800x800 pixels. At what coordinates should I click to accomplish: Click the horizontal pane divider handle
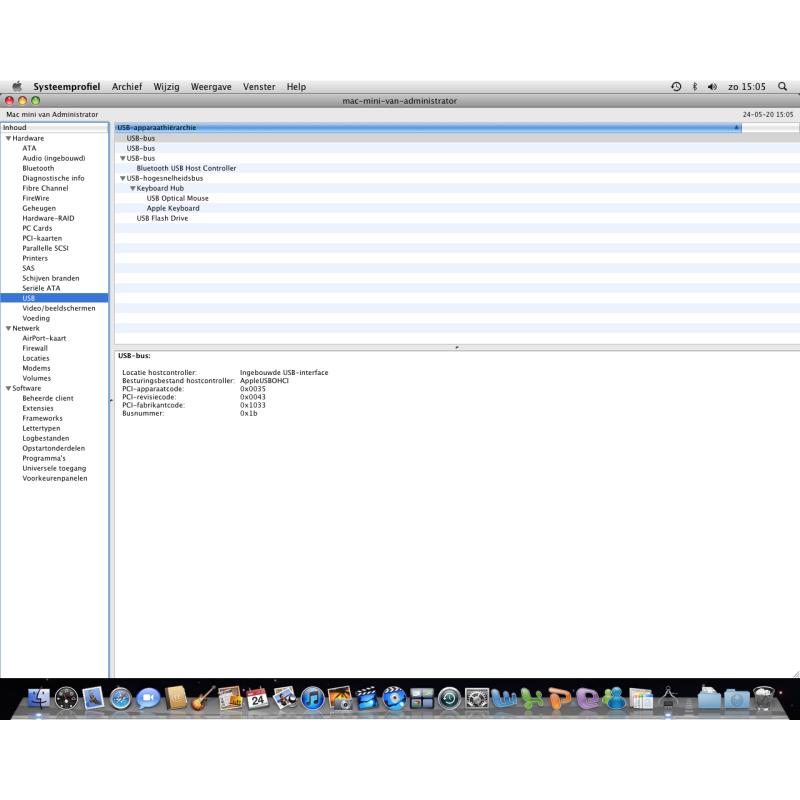pyautogui.click(x=457, y=347)
